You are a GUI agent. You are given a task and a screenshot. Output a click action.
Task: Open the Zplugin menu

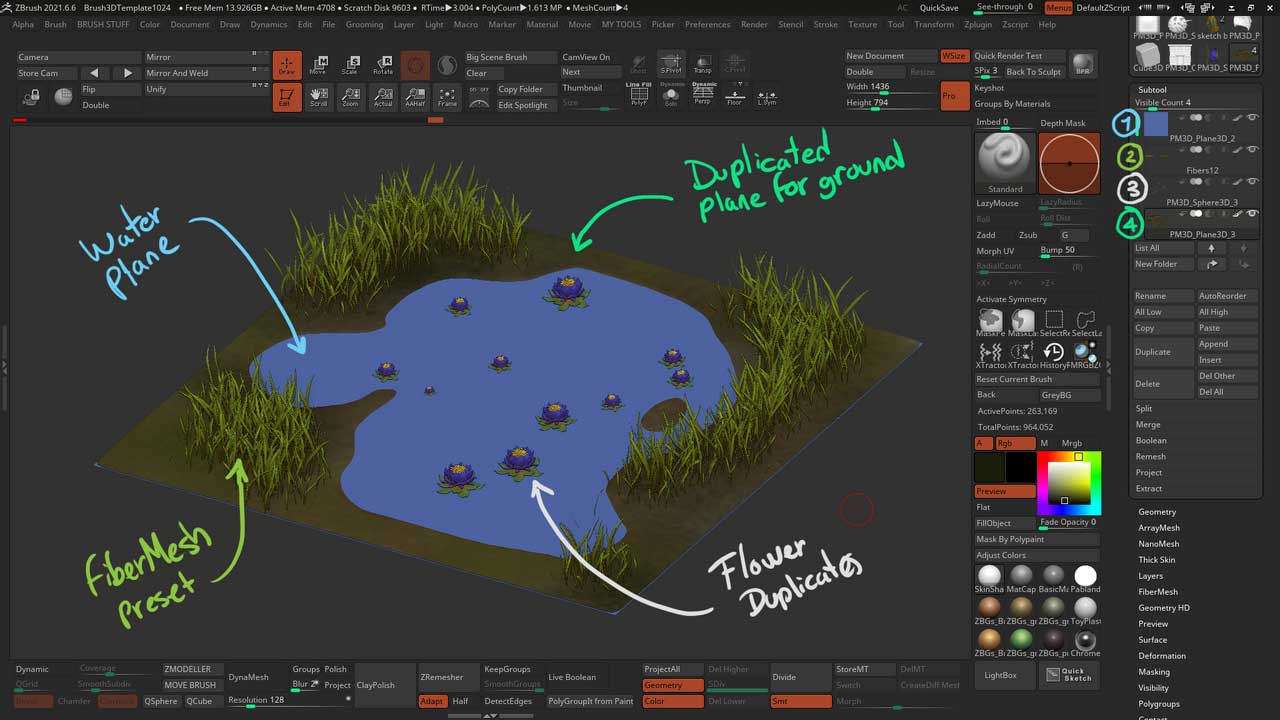click(978, 24)
